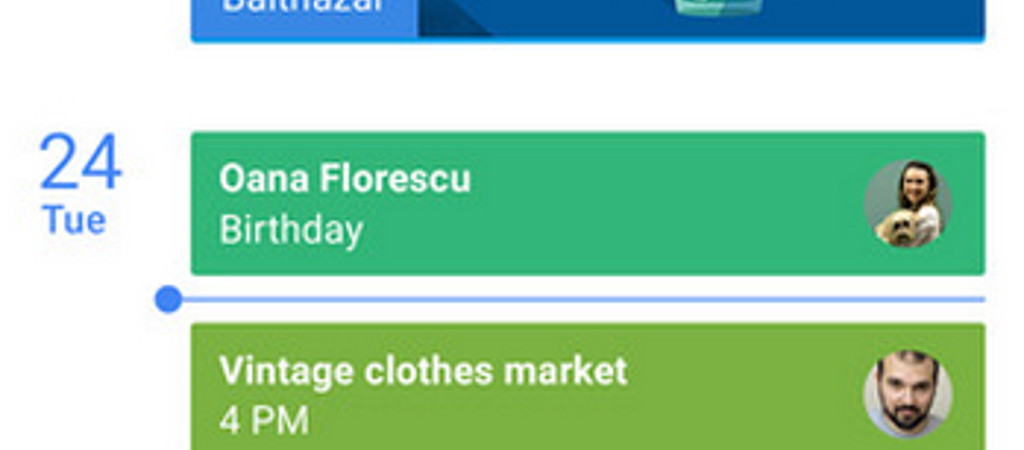Click the dog in Oana Florescu's avatar photo
1024x450 pixels.
click(898, 229)
